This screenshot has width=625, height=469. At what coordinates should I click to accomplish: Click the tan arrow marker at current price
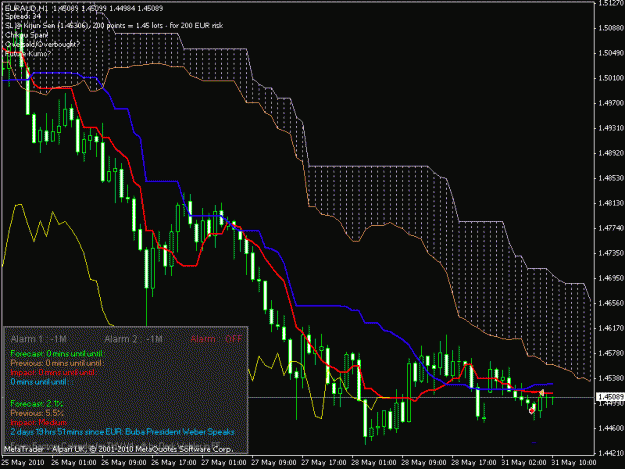point(541,393)
